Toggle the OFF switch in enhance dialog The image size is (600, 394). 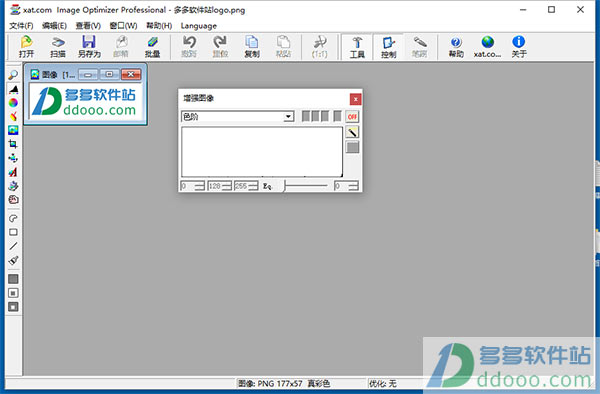click(x=352, y=116)
